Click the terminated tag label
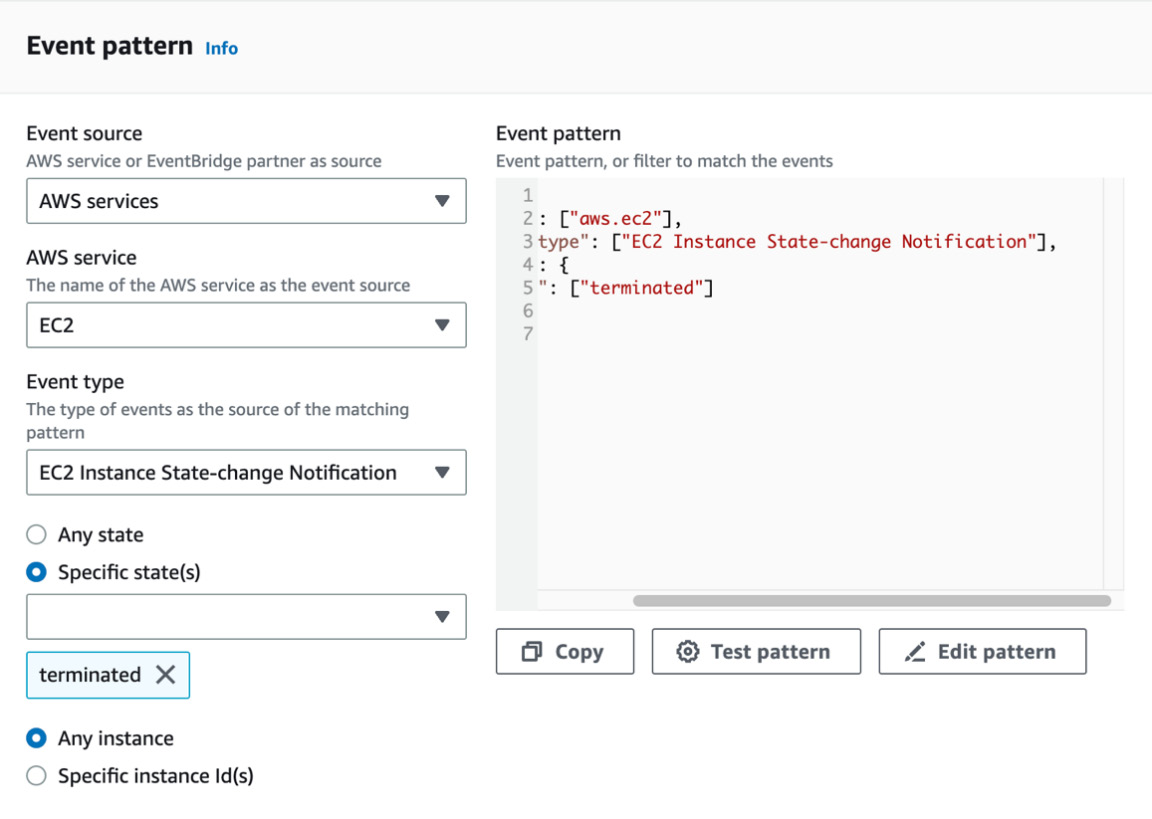Viewport: 1152px width, 819px height. 90,674
